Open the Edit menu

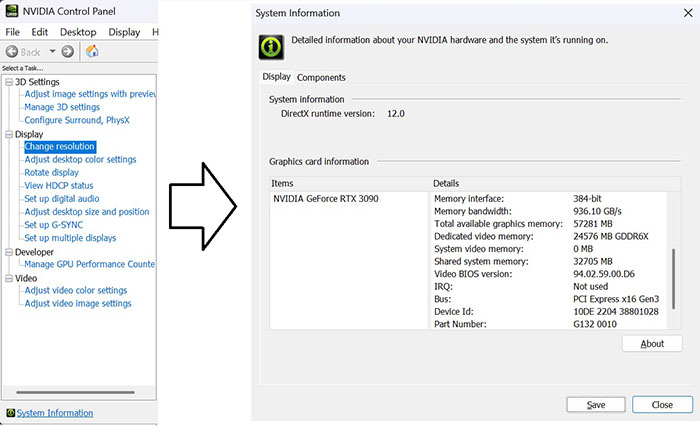[x=39, y=32]
